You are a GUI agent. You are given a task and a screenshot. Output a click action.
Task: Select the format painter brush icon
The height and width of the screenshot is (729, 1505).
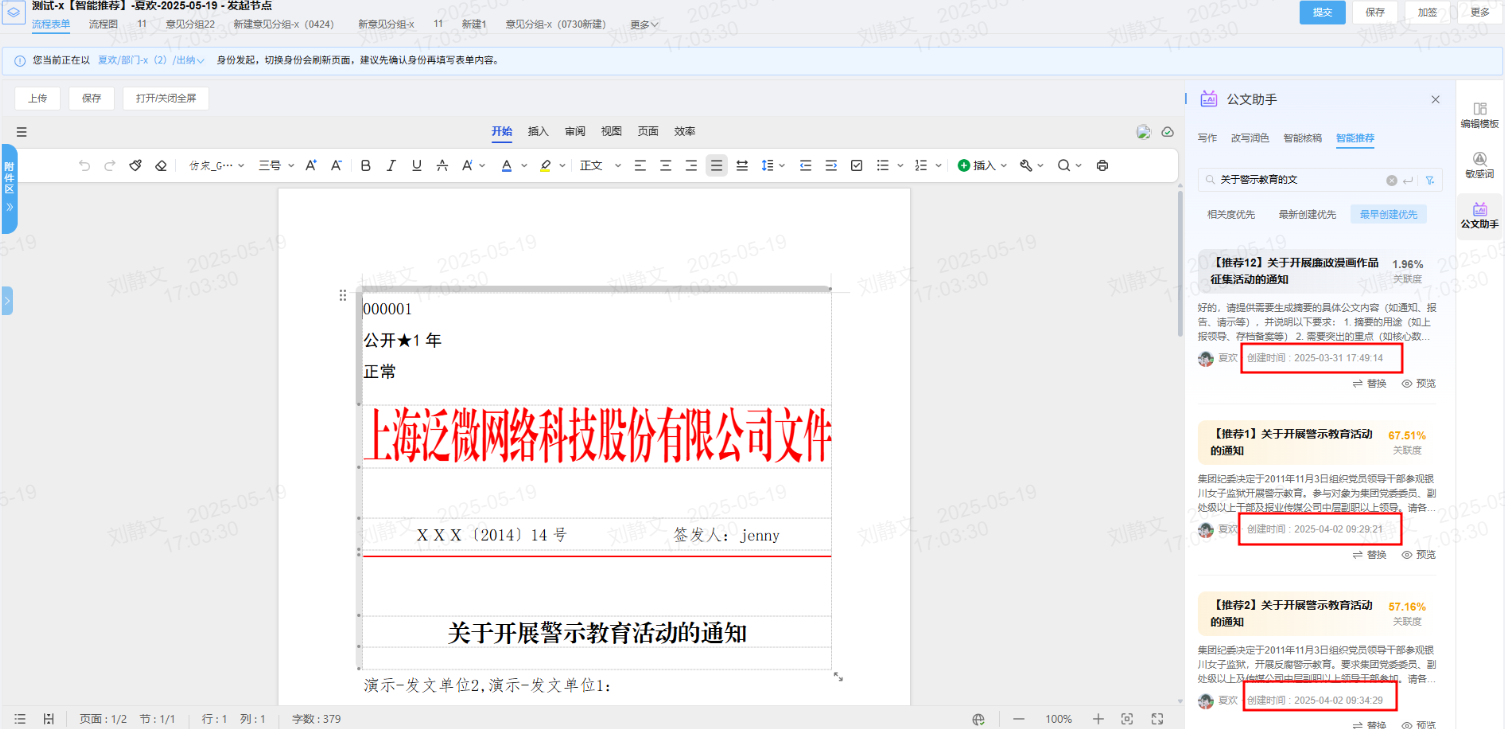136,166
